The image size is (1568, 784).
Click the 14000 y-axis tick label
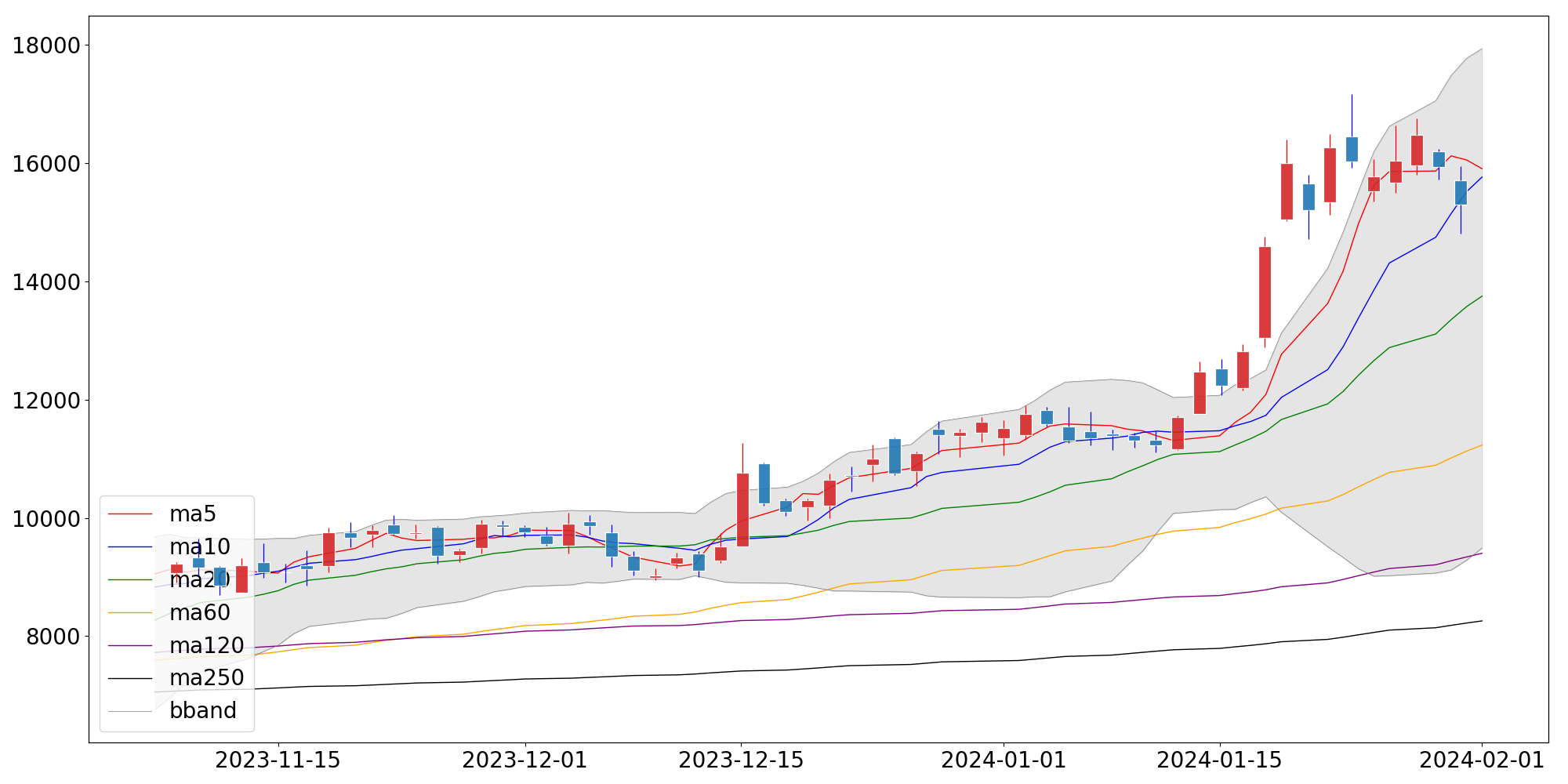46,282
